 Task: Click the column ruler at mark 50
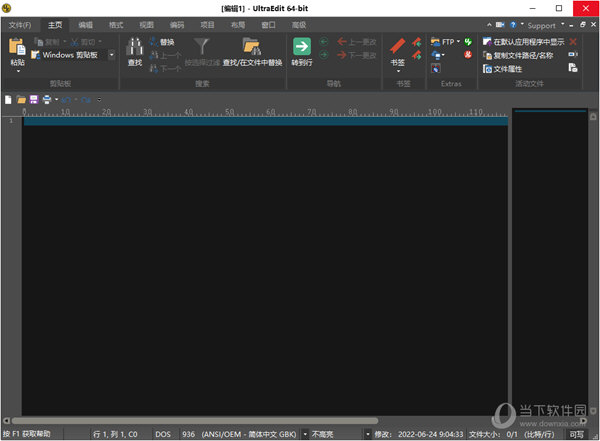click(229, 112)
